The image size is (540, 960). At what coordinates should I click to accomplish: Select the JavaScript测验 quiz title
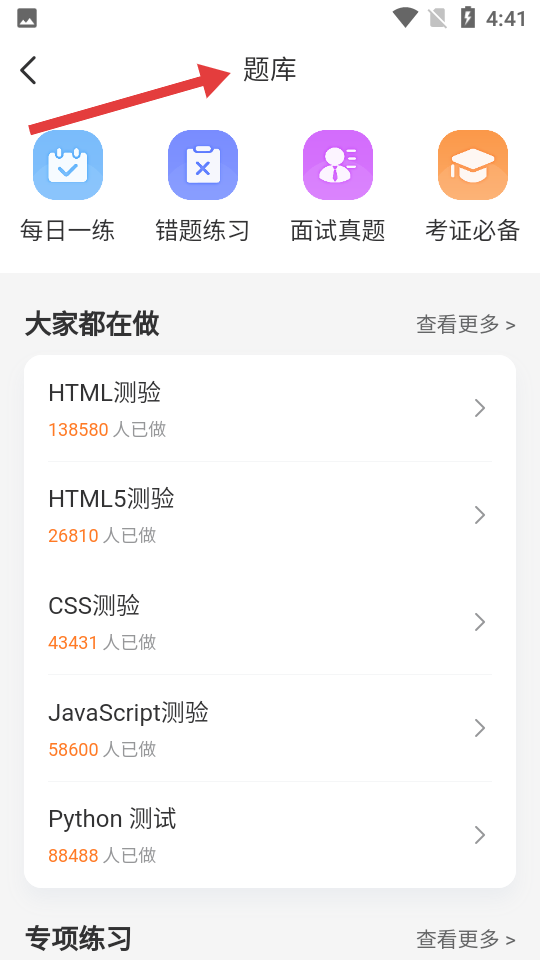coord(129,713)
